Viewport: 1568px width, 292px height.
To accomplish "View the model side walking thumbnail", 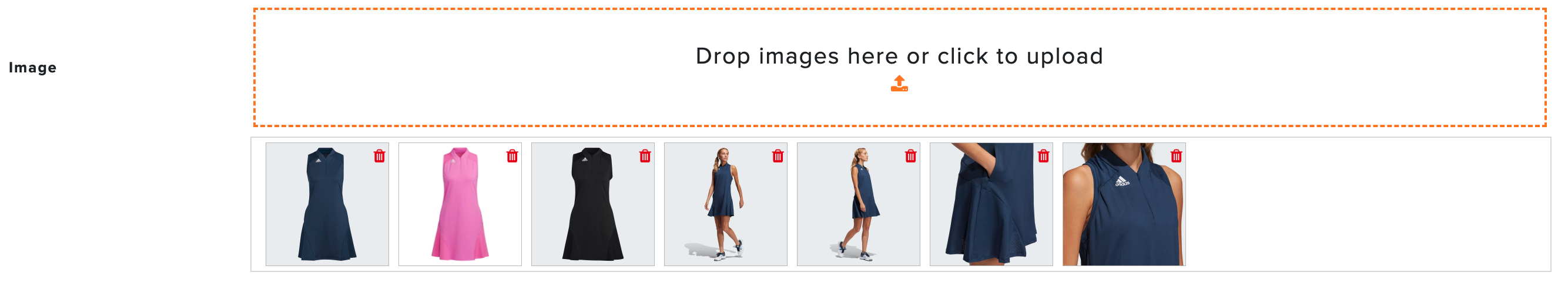I will point(857,204).
